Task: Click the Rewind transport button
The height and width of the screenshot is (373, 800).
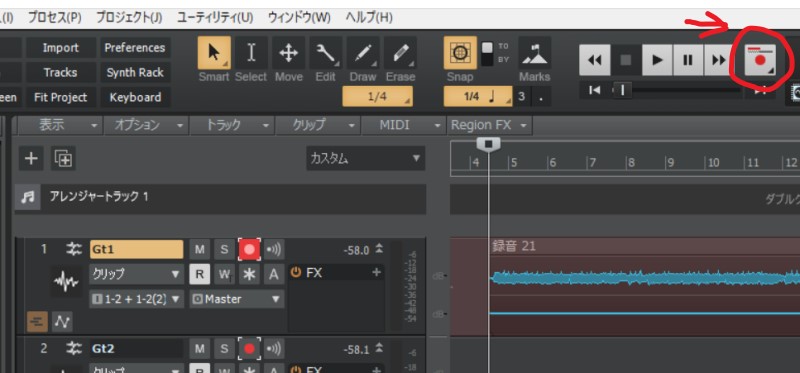Action: (594, 60)
